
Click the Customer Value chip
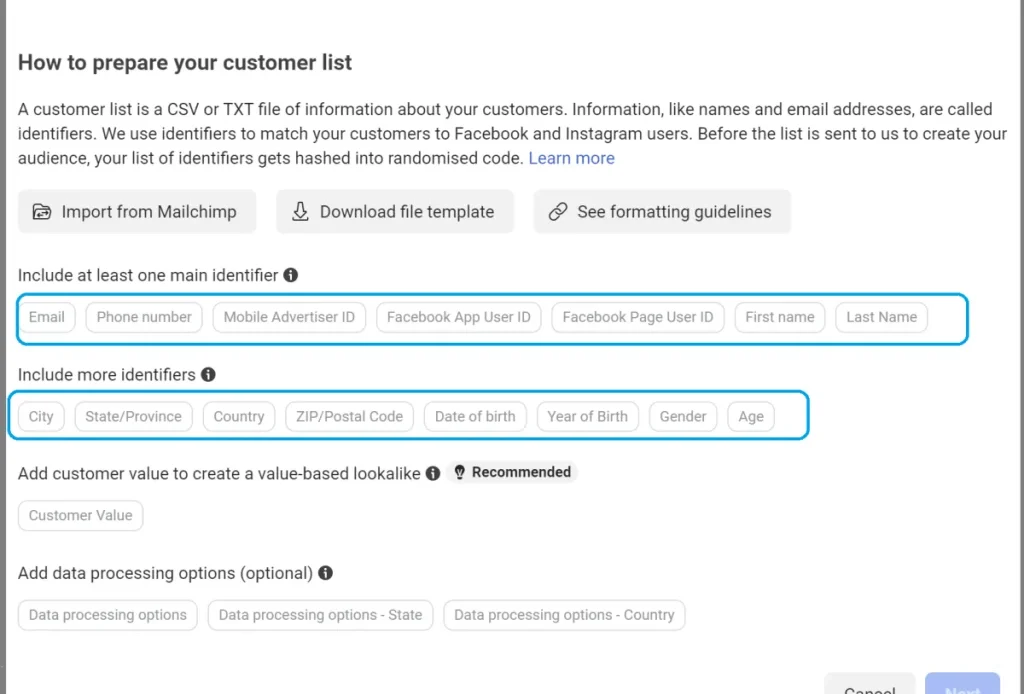pos(81,515)
